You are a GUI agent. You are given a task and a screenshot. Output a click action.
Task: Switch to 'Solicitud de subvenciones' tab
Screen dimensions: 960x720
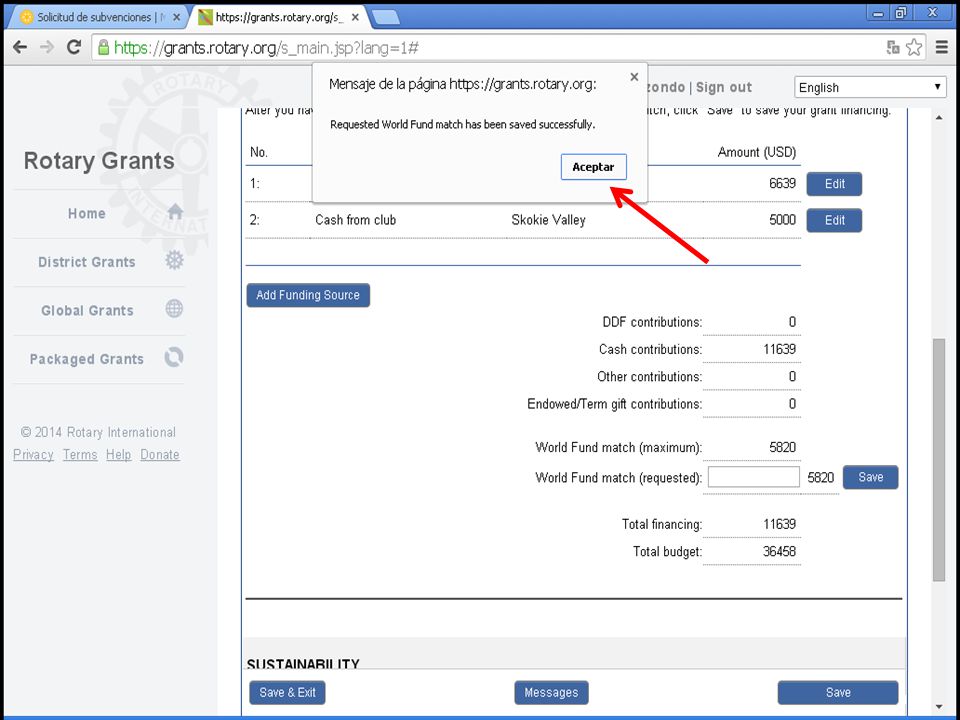[98, 17]
